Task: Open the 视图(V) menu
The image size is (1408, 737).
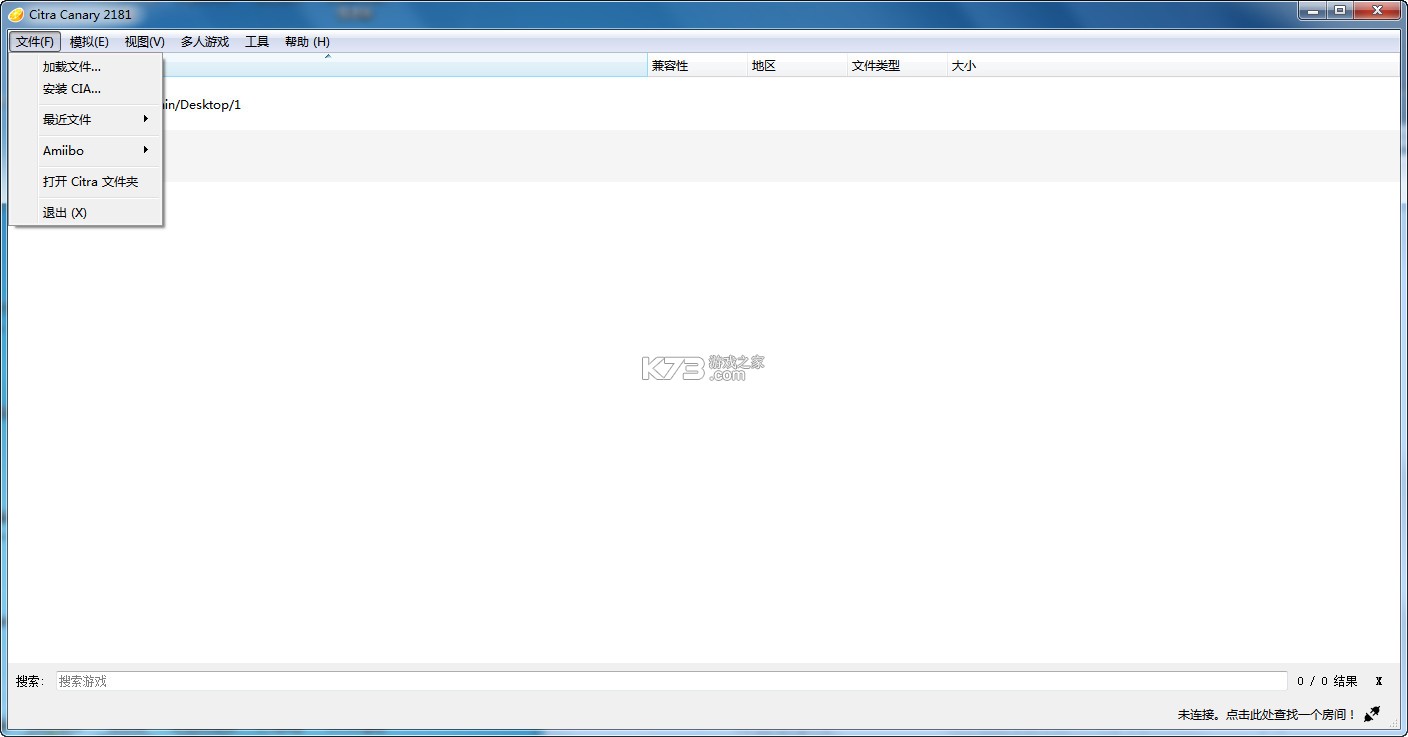Action: pos(144,42)
